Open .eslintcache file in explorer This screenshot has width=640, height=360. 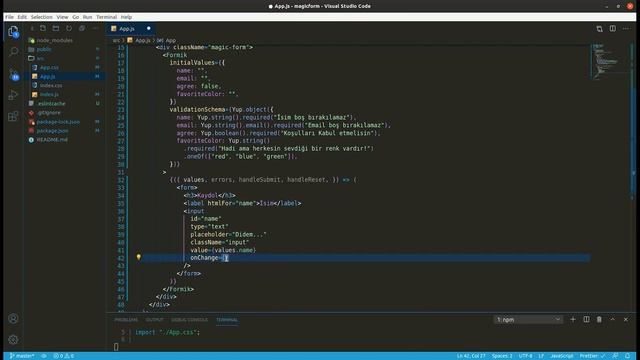tap(51, 104)
